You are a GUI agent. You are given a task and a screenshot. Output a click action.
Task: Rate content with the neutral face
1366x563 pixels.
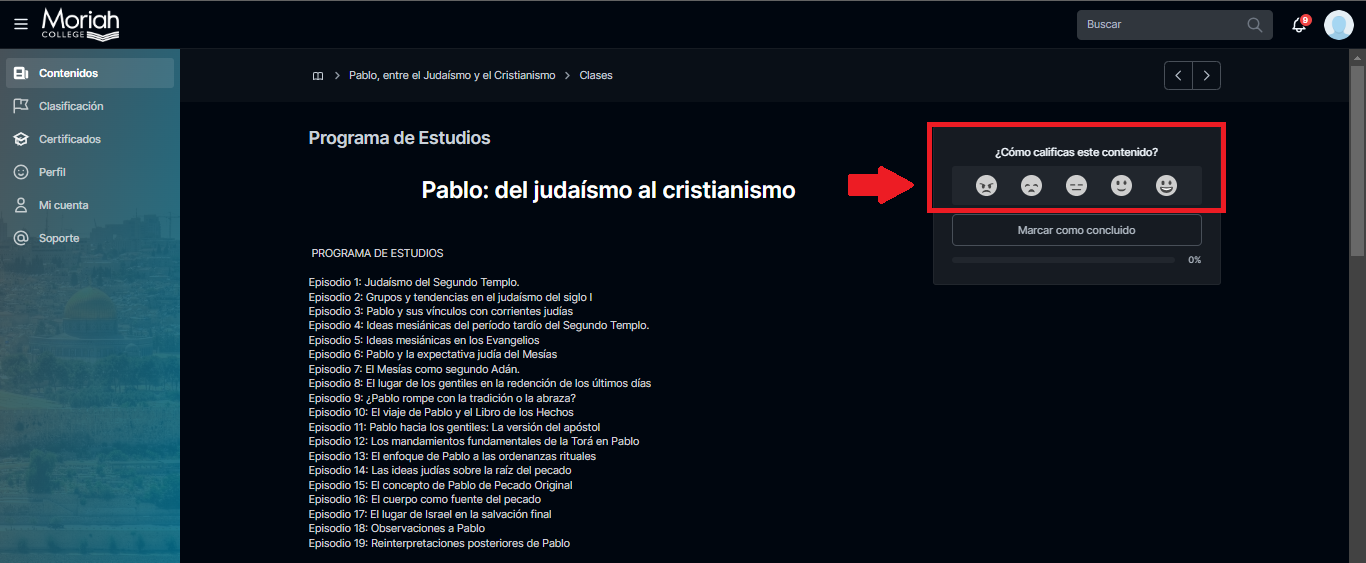pyautogui.click(x=1077, y=185)
